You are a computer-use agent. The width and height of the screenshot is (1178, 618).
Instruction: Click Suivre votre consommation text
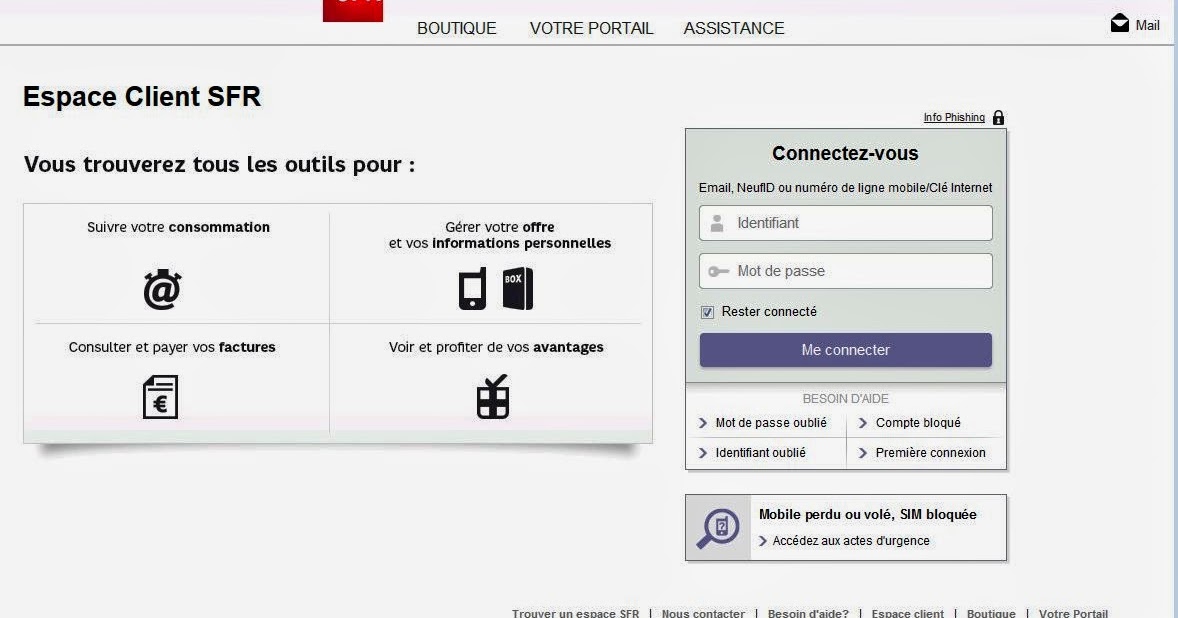178,227
